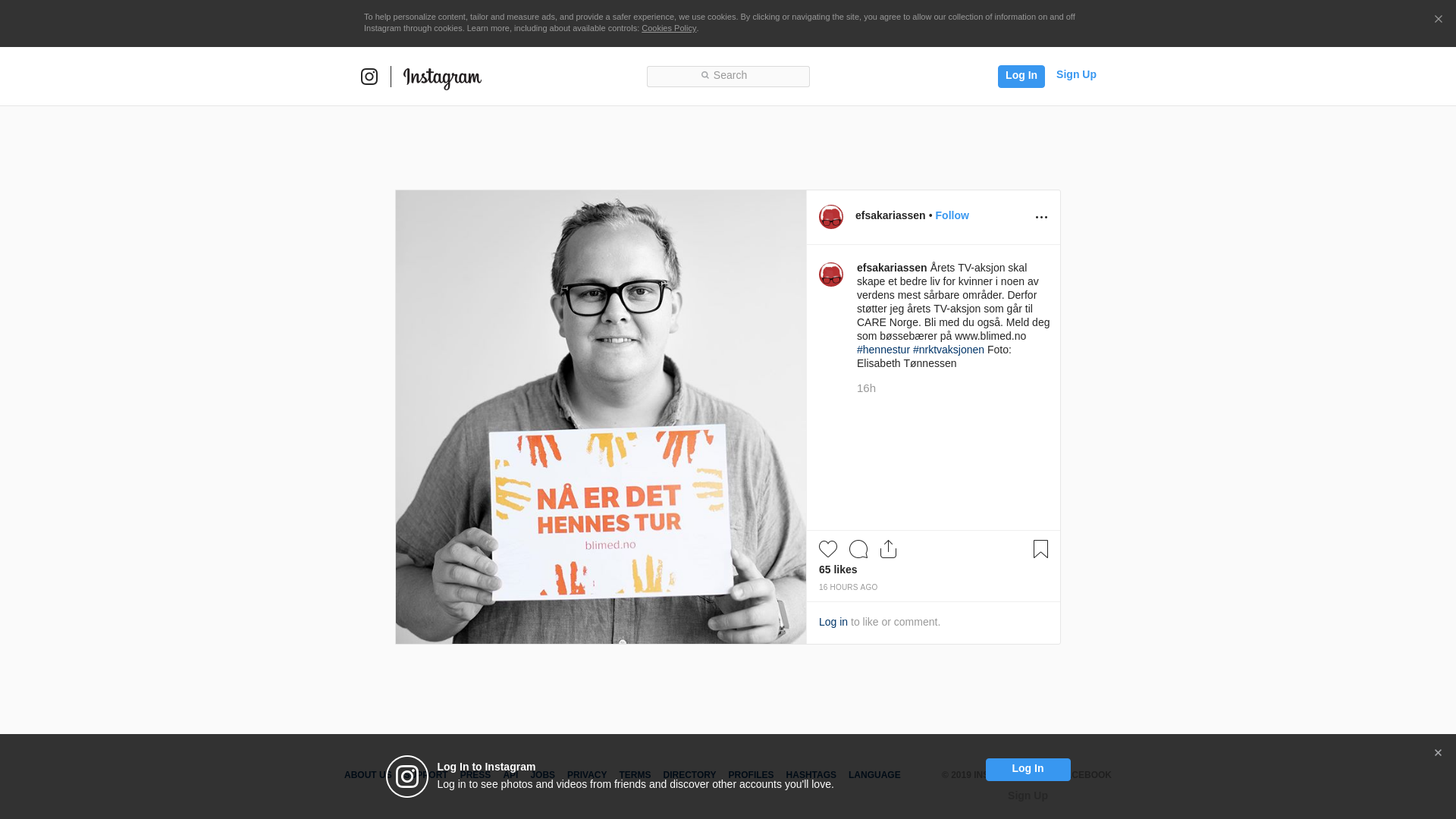
Task: Share the post with share icon
Action: (889, 549)
